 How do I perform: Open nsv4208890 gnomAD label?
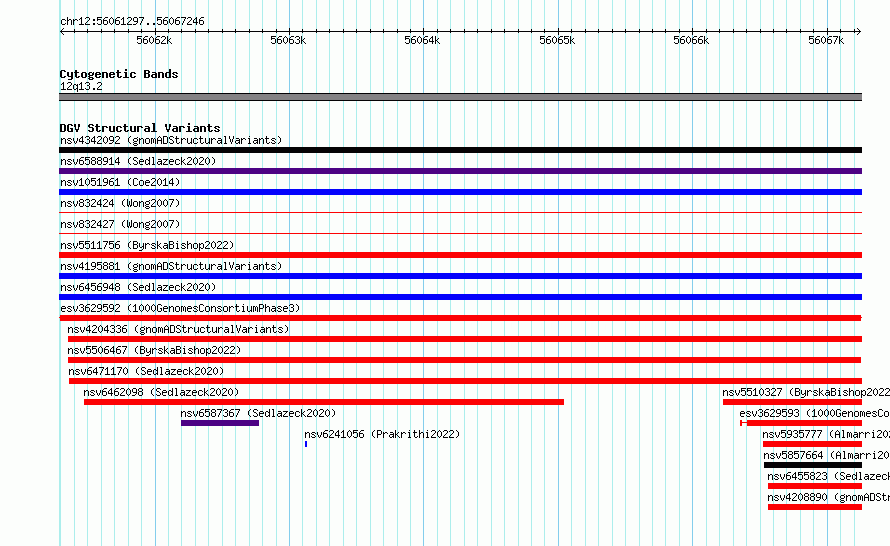click(829, 497)
